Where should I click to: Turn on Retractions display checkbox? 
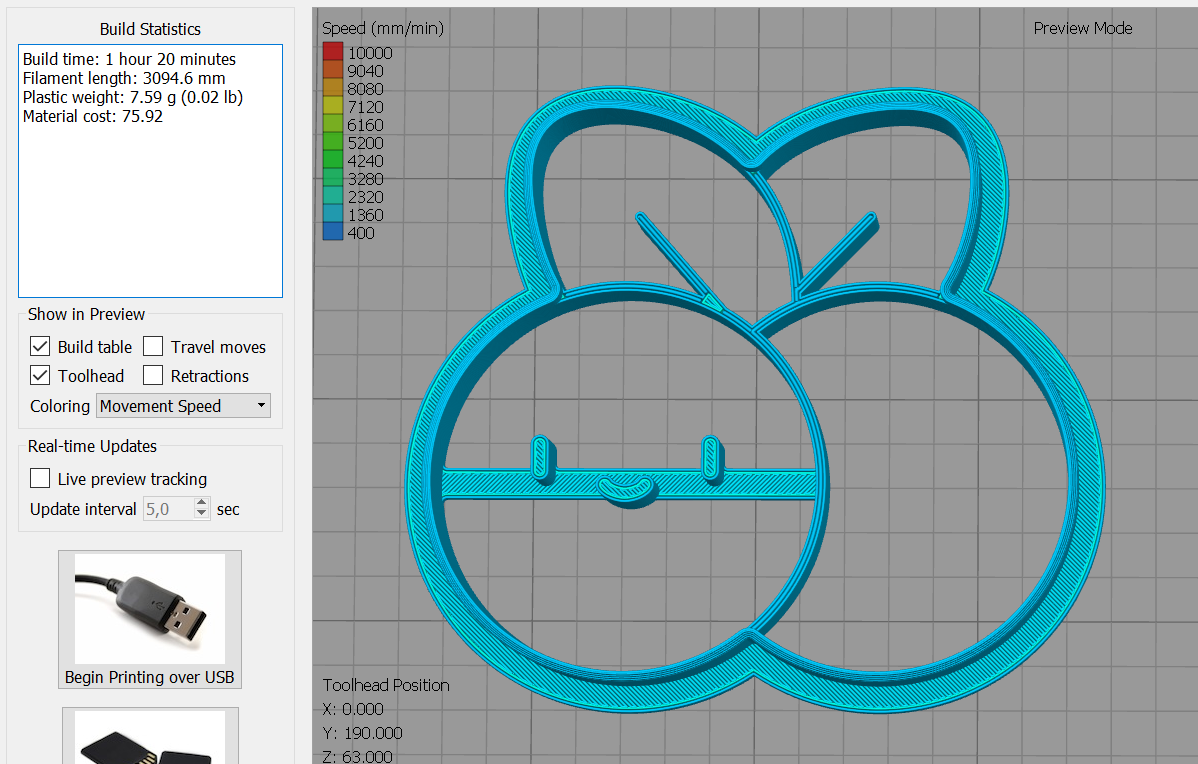[153, 376]
